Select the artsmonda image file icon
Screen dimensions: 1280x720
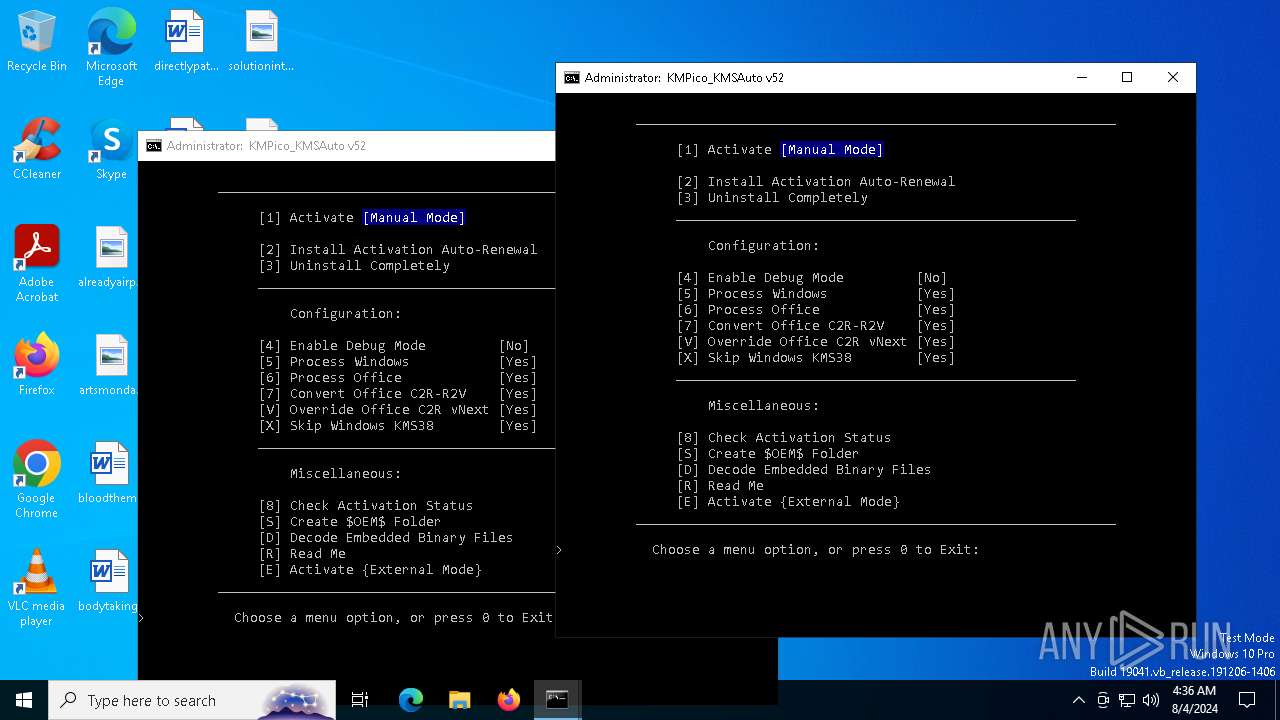click(108, 366)
